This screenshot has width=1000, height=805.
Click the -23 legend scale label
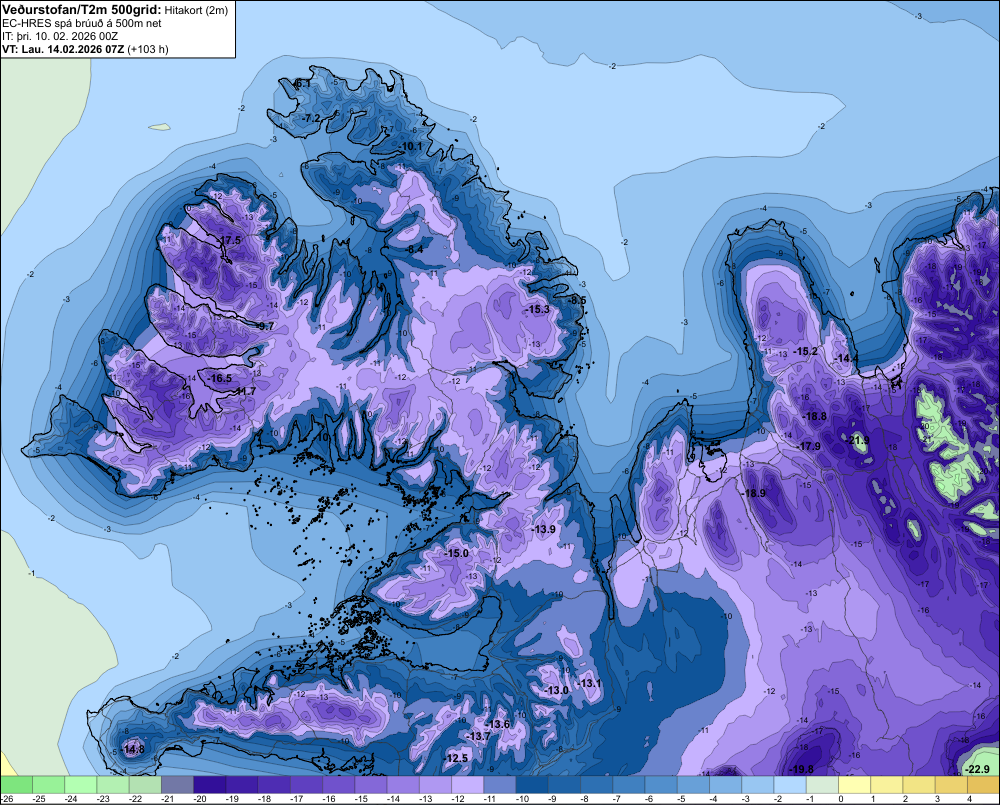(103, 799)
